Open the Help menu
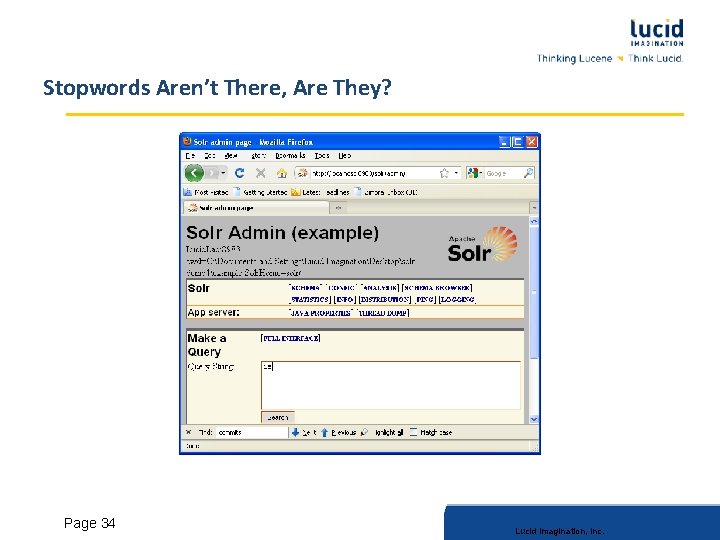Viewport: 720px width, 540px height. tap(345, 156)
